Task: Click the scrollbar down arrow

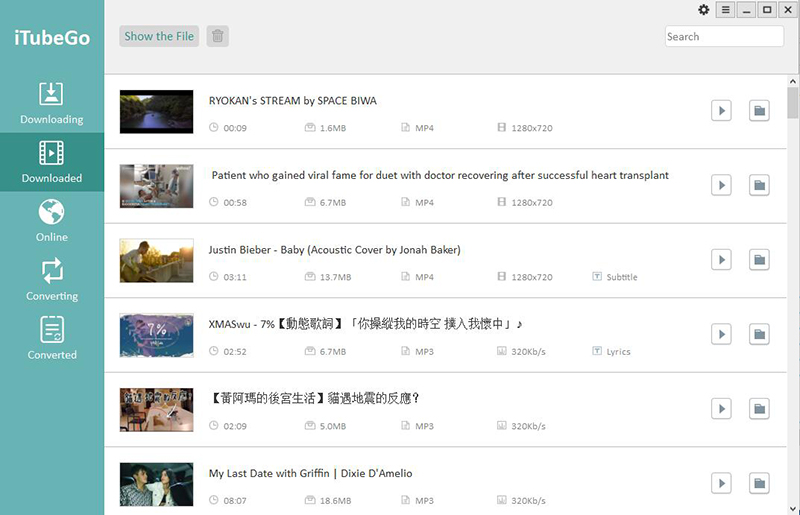Action: 793,509
